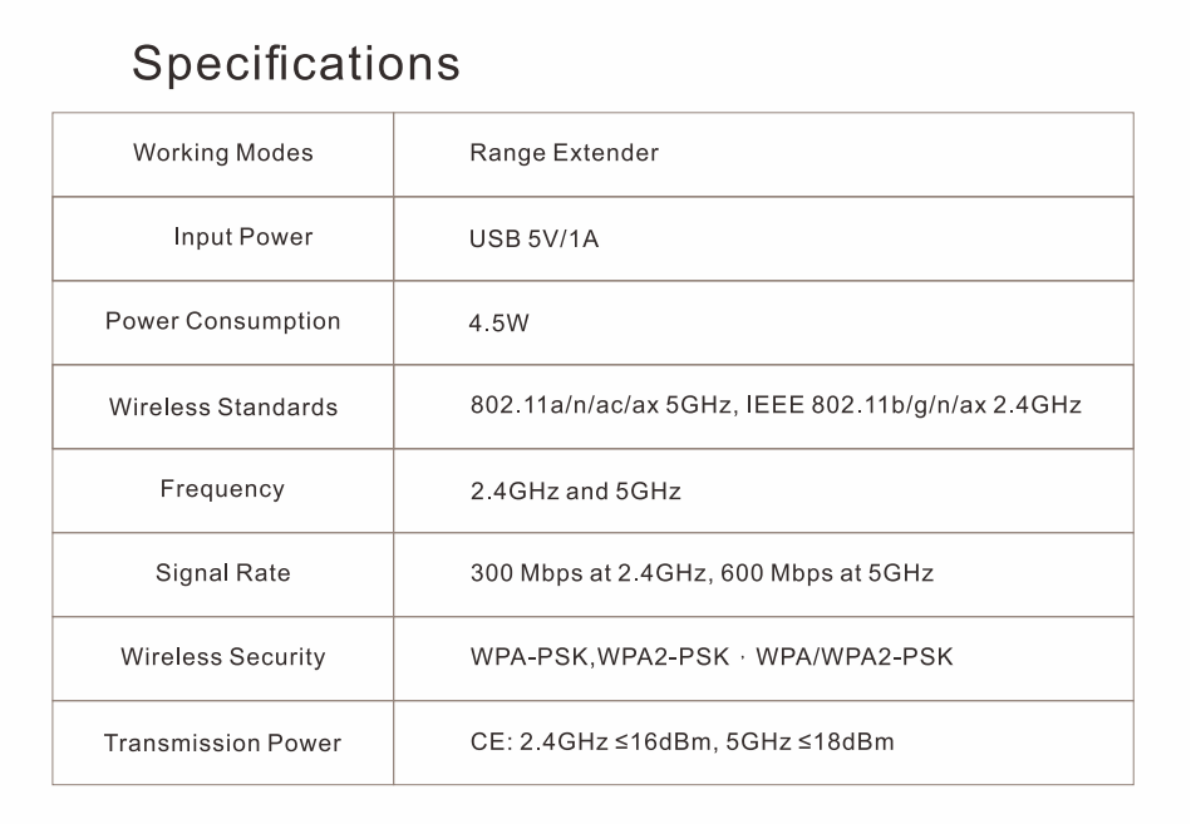Click the CE transmission power value
Viewport: 1190px width, 824px height.
(682, 741)
